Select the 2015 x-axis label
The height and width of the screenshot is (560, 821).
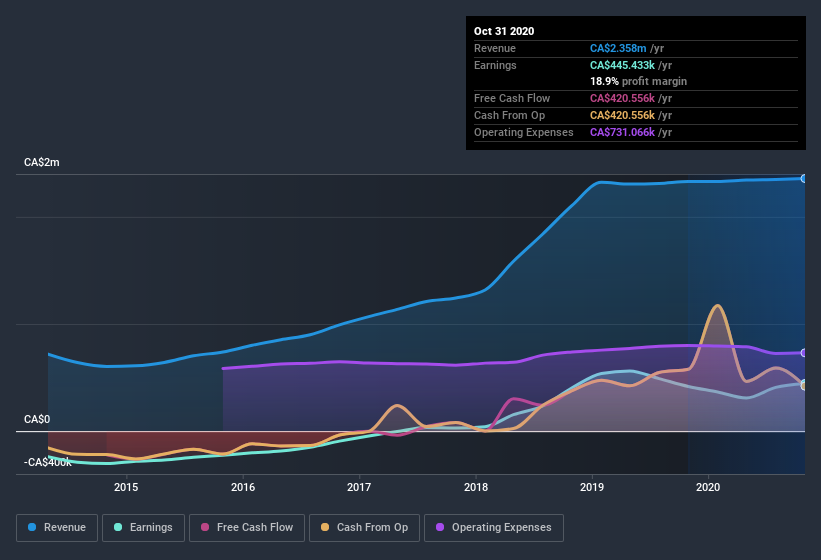pos(126,487)
